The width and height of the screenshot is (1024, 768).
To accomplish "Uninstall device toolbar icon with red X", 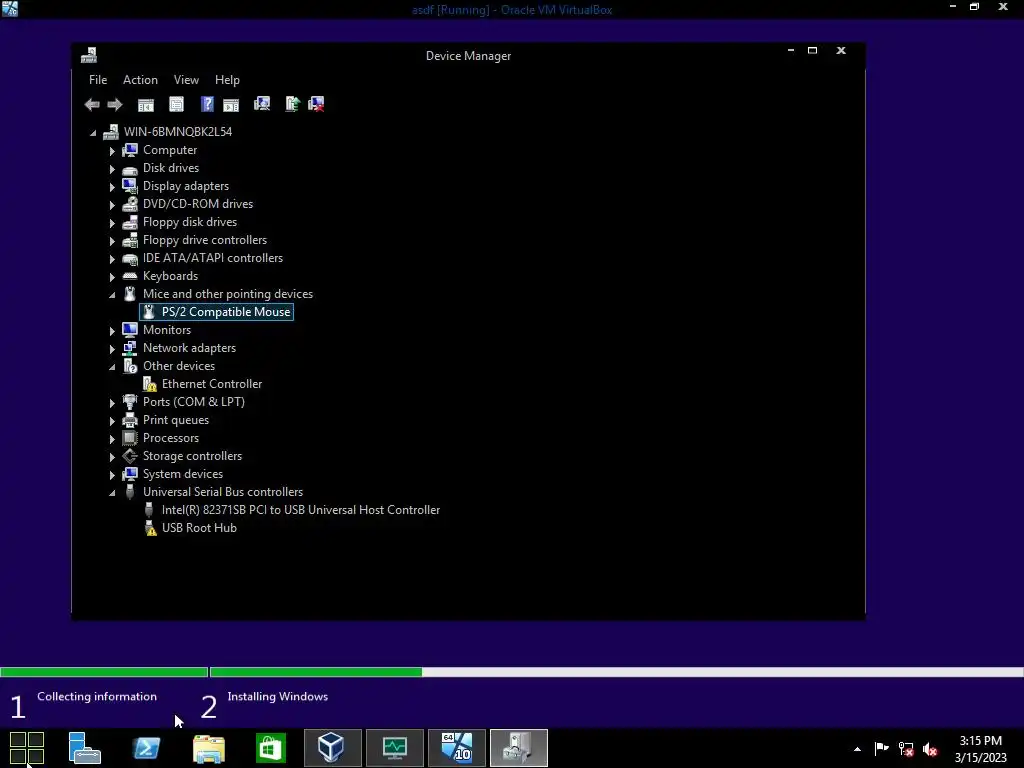I will click(316, 104).
